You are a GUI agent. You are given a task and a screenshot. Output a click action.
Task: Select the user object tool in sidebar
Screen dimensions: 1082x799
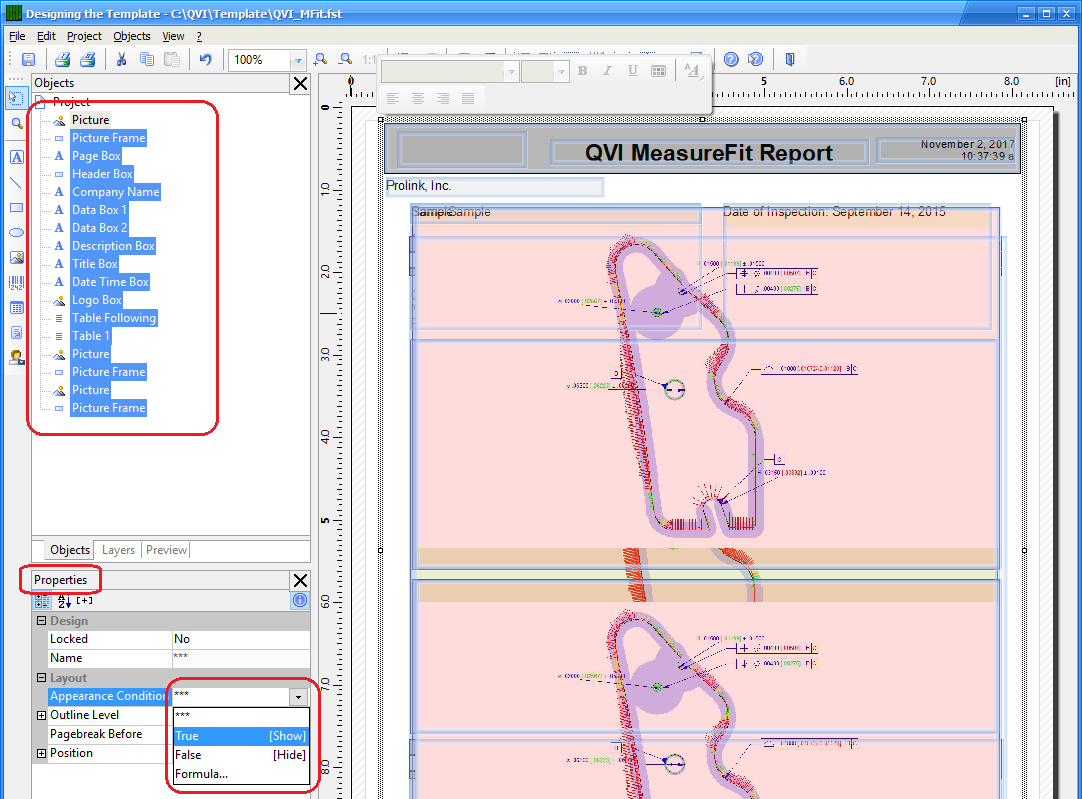17,358
